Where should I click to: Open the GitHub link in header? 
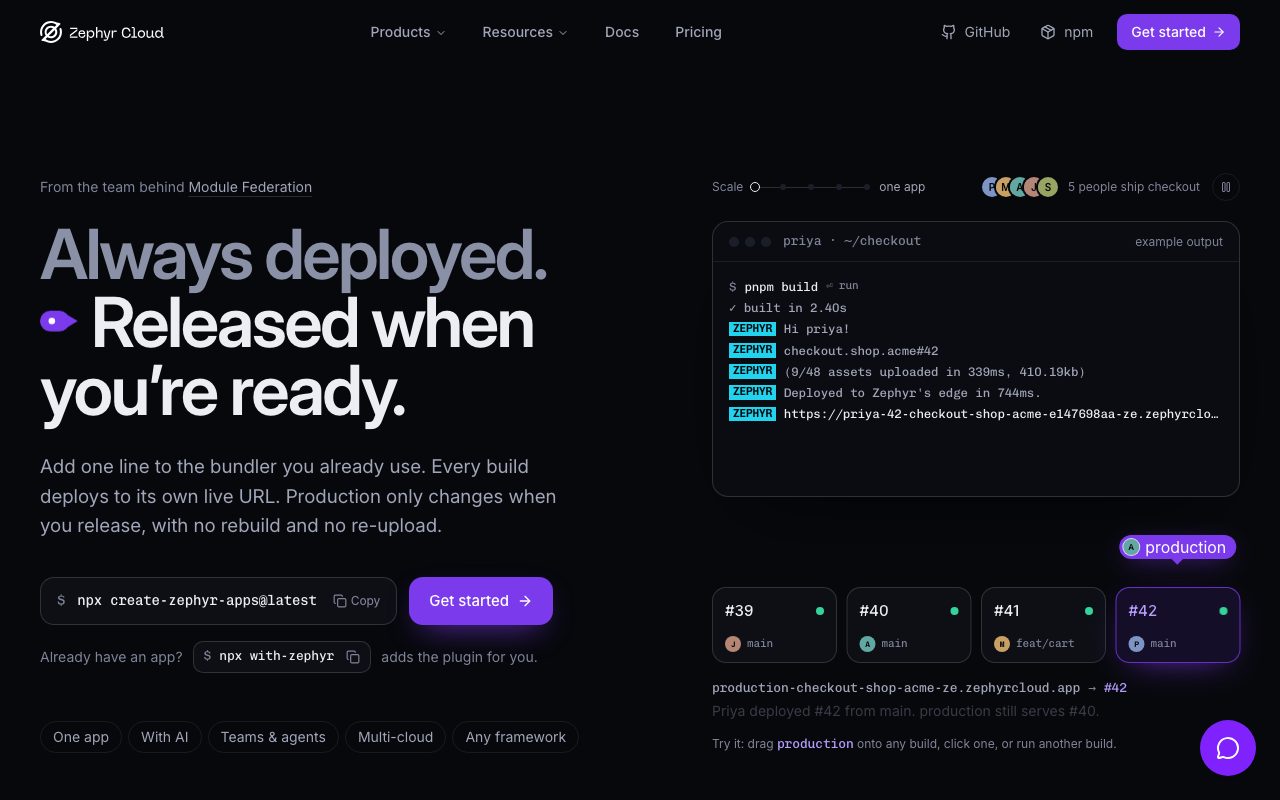tap(976, 32)
